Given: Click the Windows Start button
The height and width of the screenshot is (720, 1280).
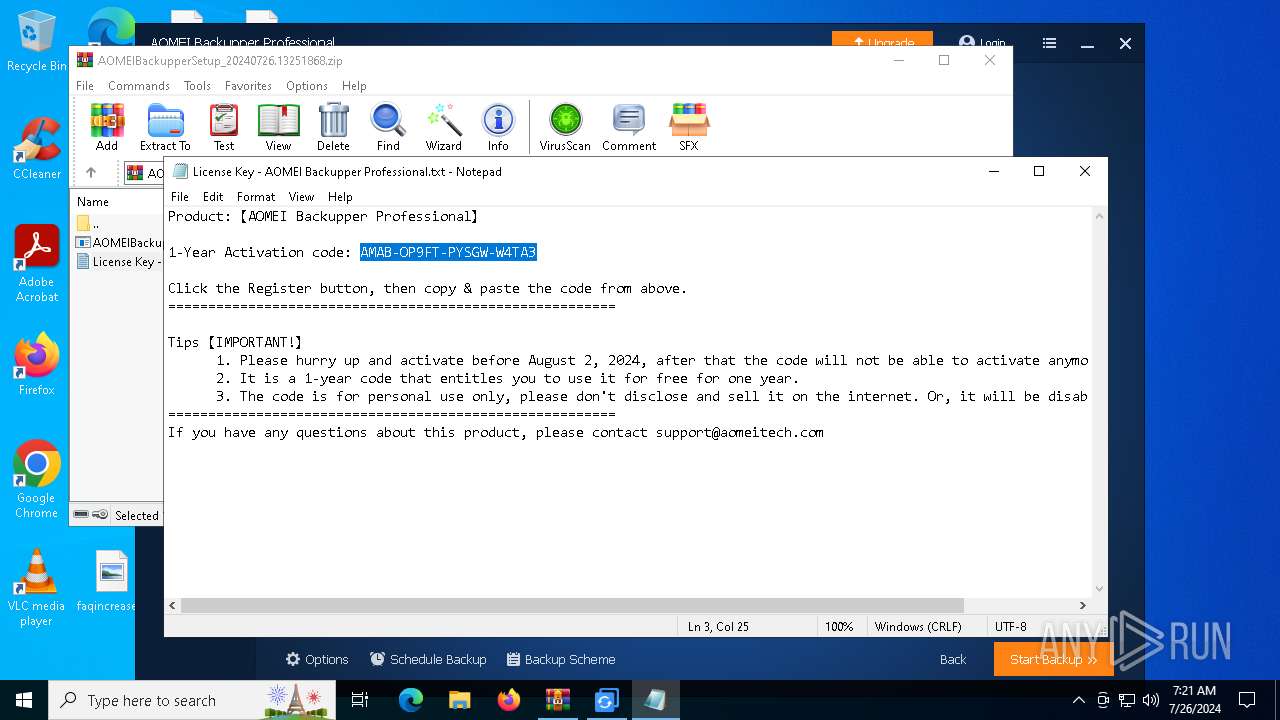Looking at the screenshot, I should pyautogui.click(x=24, y=700).
